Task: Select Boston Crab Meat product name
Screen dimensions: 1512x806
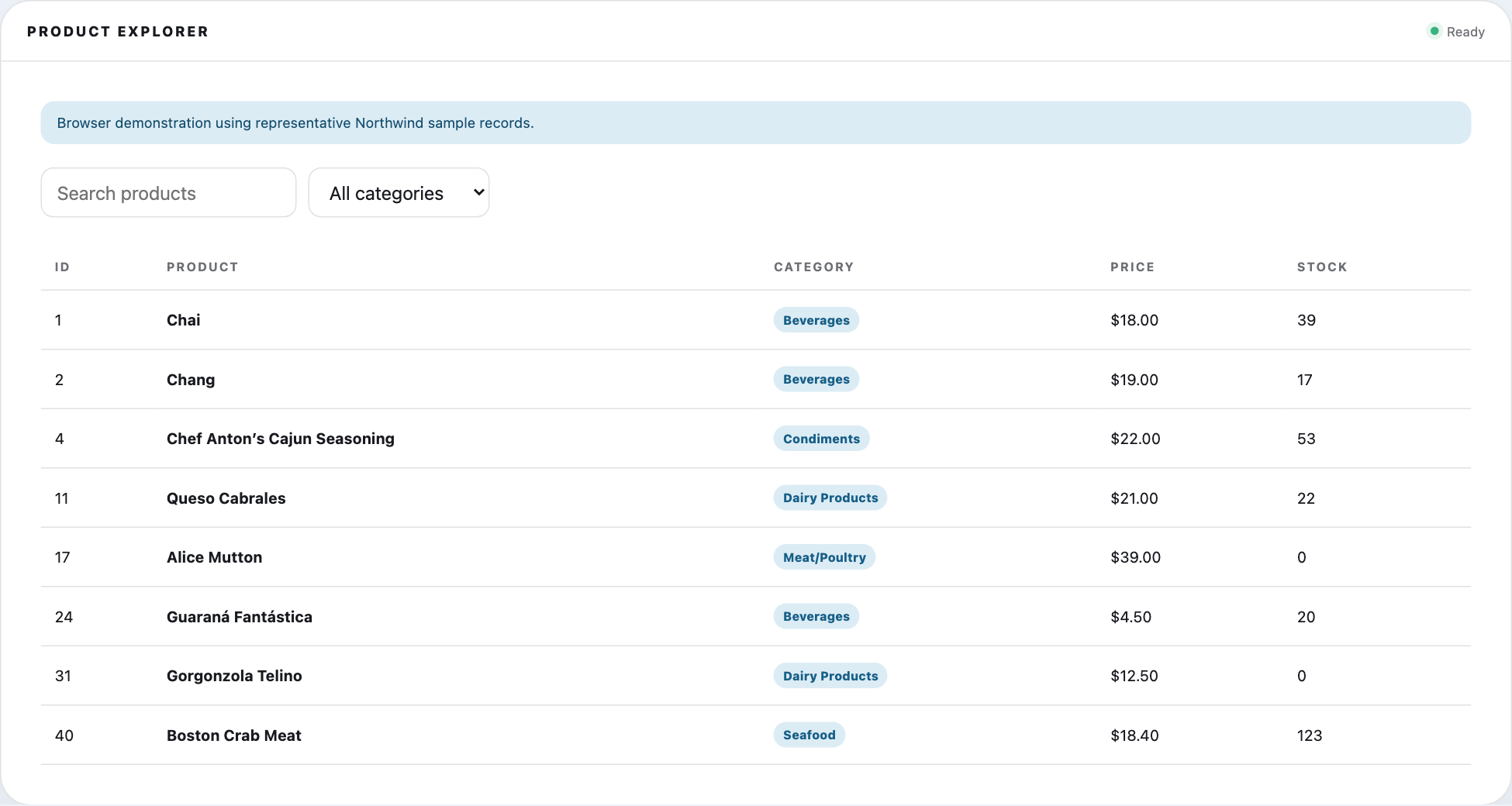Action: point(234,735)
